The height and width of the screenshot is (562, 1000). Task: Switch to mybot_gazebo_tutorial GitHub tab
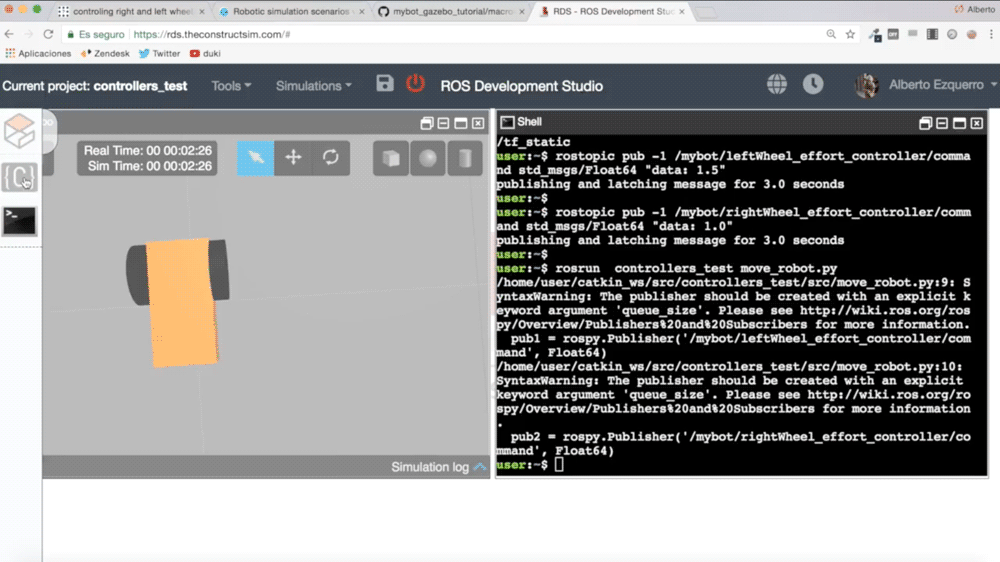tap(452, 12)
